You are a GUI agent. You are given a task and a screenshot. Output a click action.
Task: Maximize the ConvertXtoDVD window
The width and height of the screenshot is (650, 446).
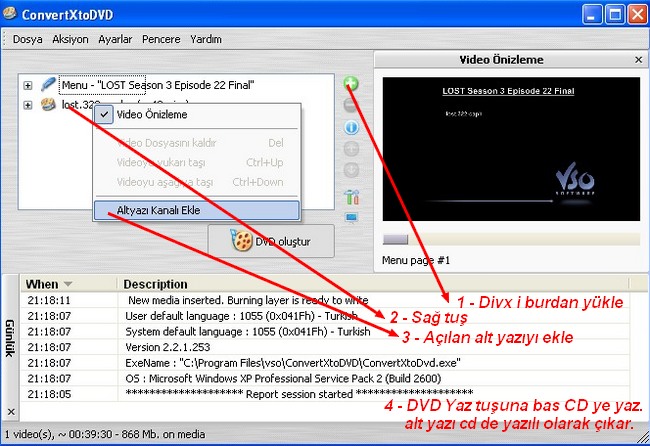click(615, 15)
